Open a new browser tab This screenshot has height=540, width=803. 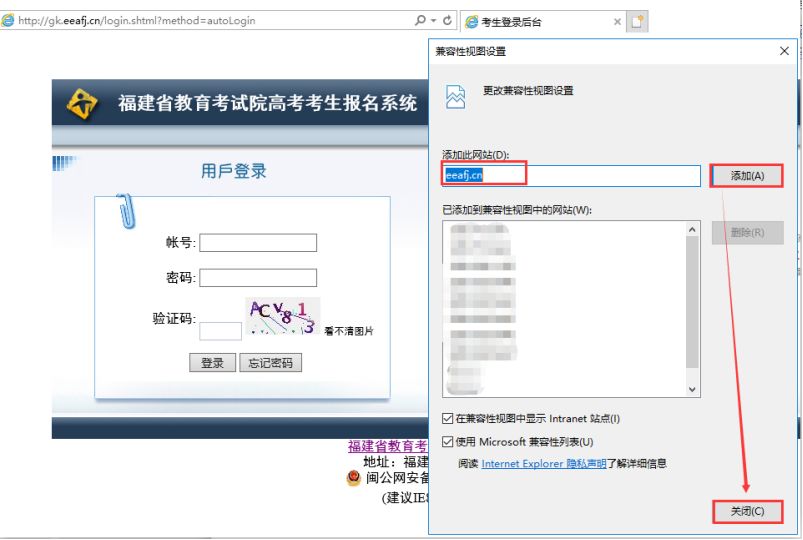pos(637,21)
